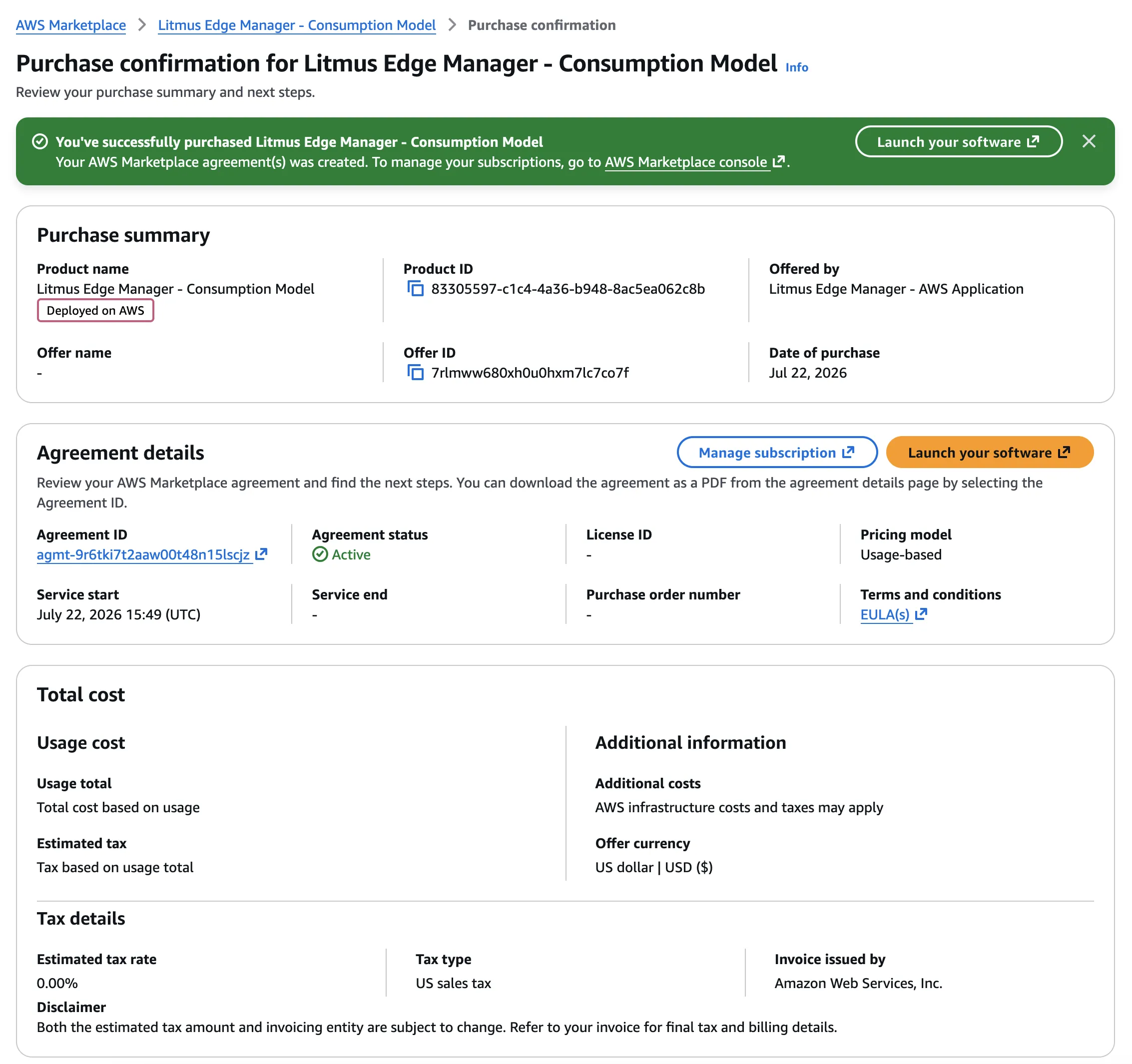Open the AWS Marketplace breadcrumb link
This screenshot has width=1132, height=1064.
[x=70, y=25]
